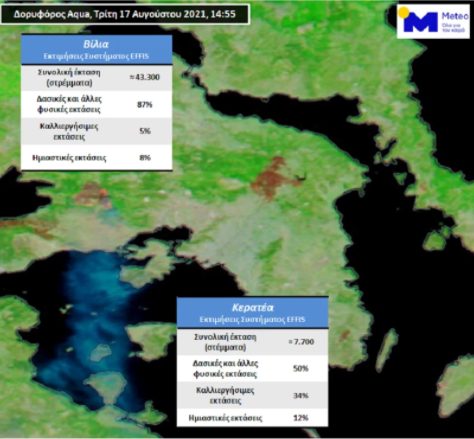Click the 5% value in Βίλια table
Image resolution: width=474 pixels, height=439 pixels.
coord(145,131)
